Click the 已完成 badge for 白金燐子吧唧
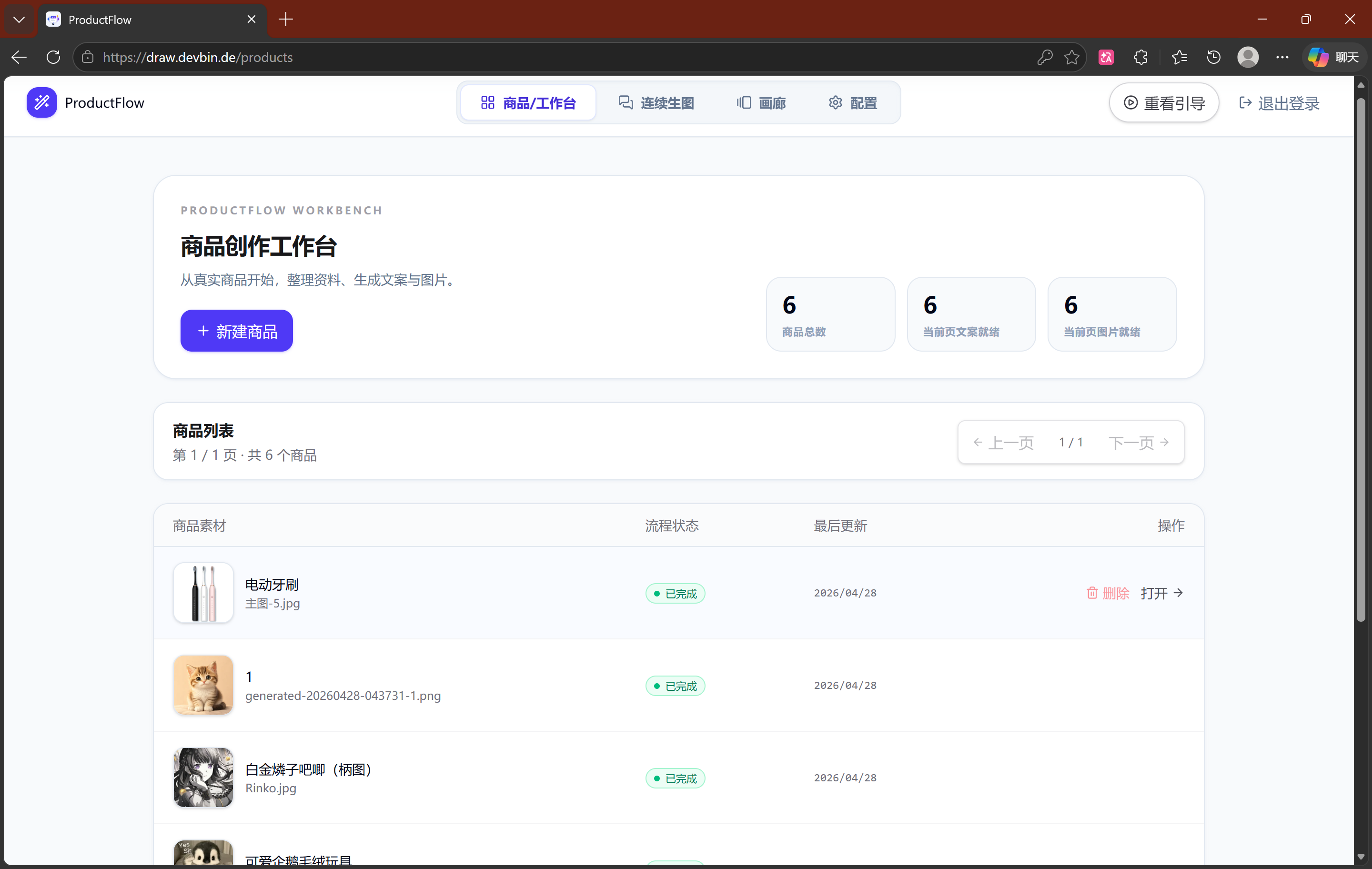 click(675, 778)
